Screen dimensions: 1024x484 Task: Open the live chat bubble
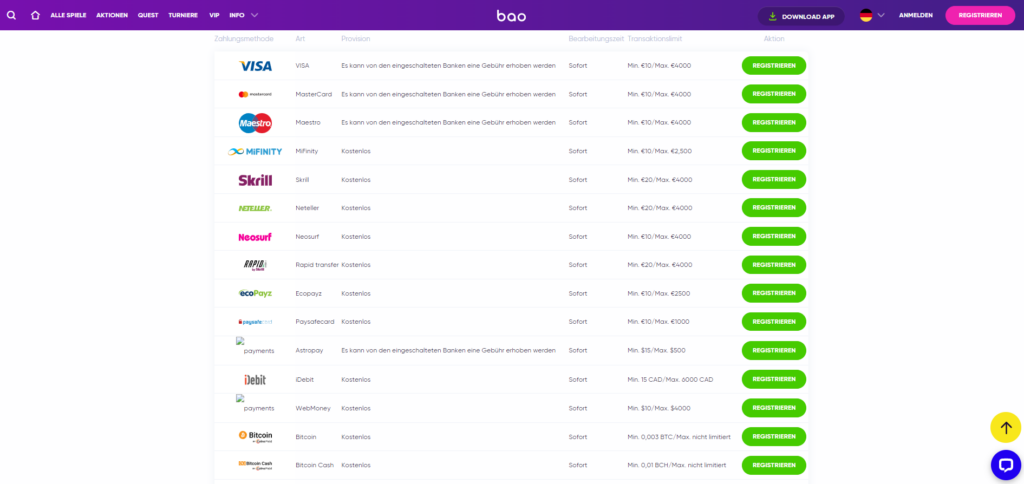click(x=1006, y=465)
